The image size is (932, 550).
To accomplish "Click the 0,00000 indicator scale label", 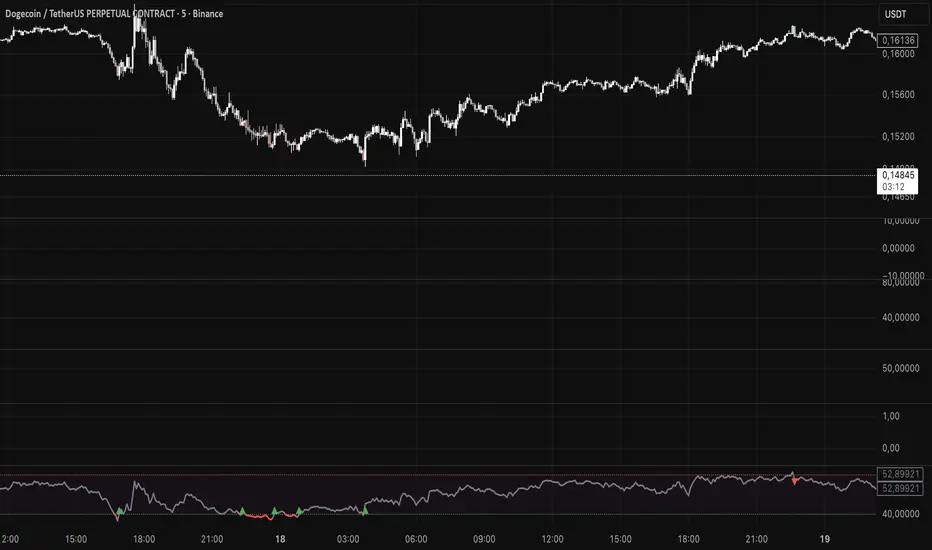I will tap(898, 248).
